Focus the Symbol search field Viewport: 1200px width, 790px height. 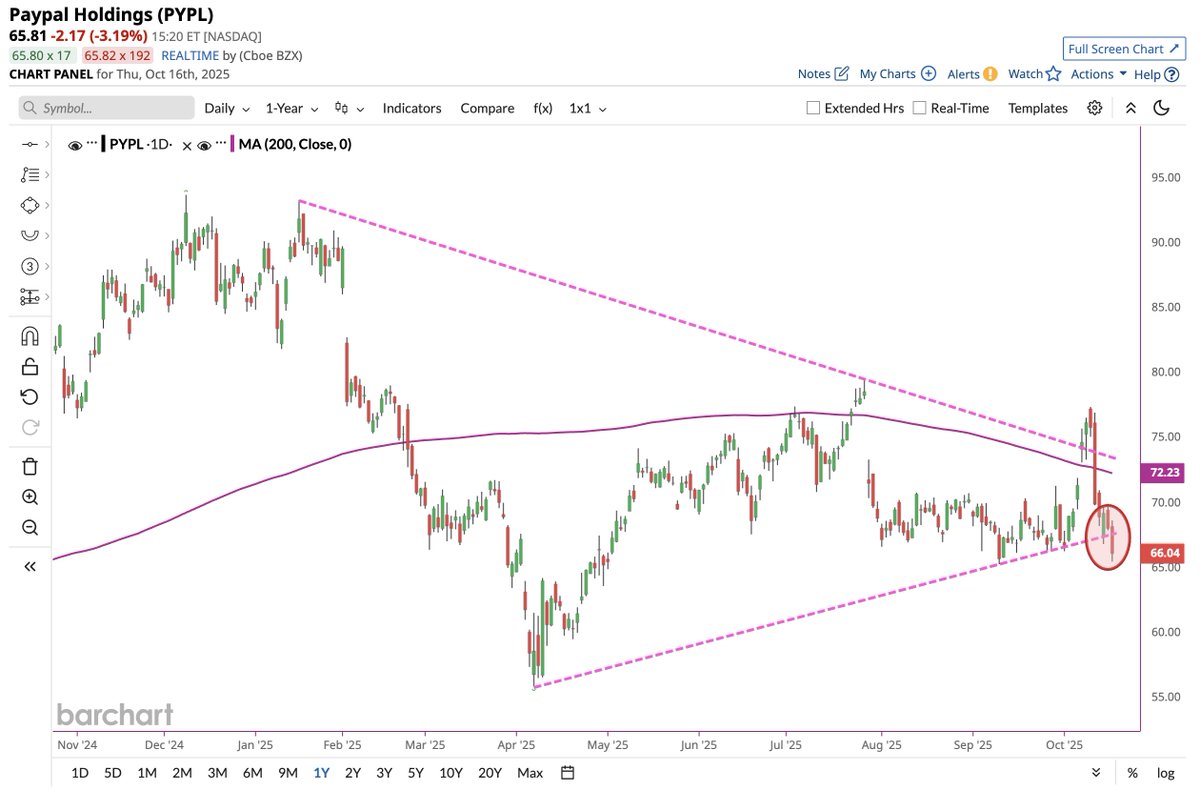[106, 108]
